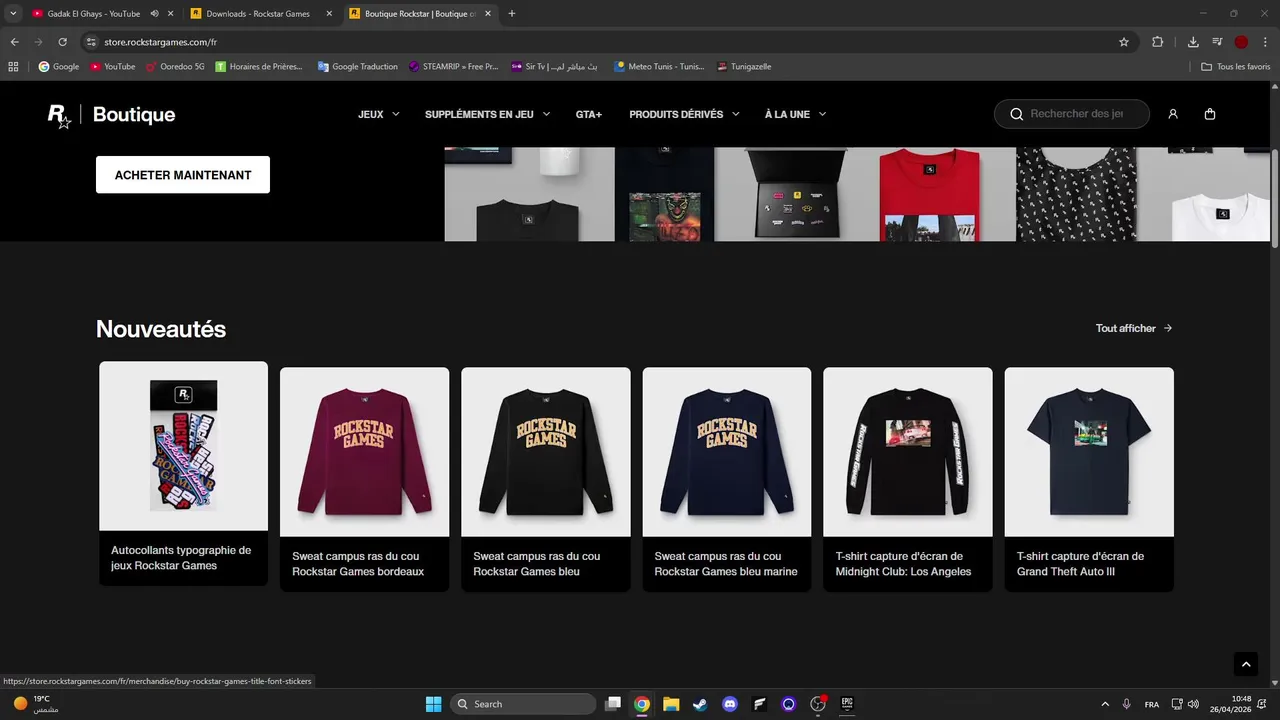Open the Grand Theft Auto III T-shirt image
This screenshot has height=720, width=1280.
1089,452
